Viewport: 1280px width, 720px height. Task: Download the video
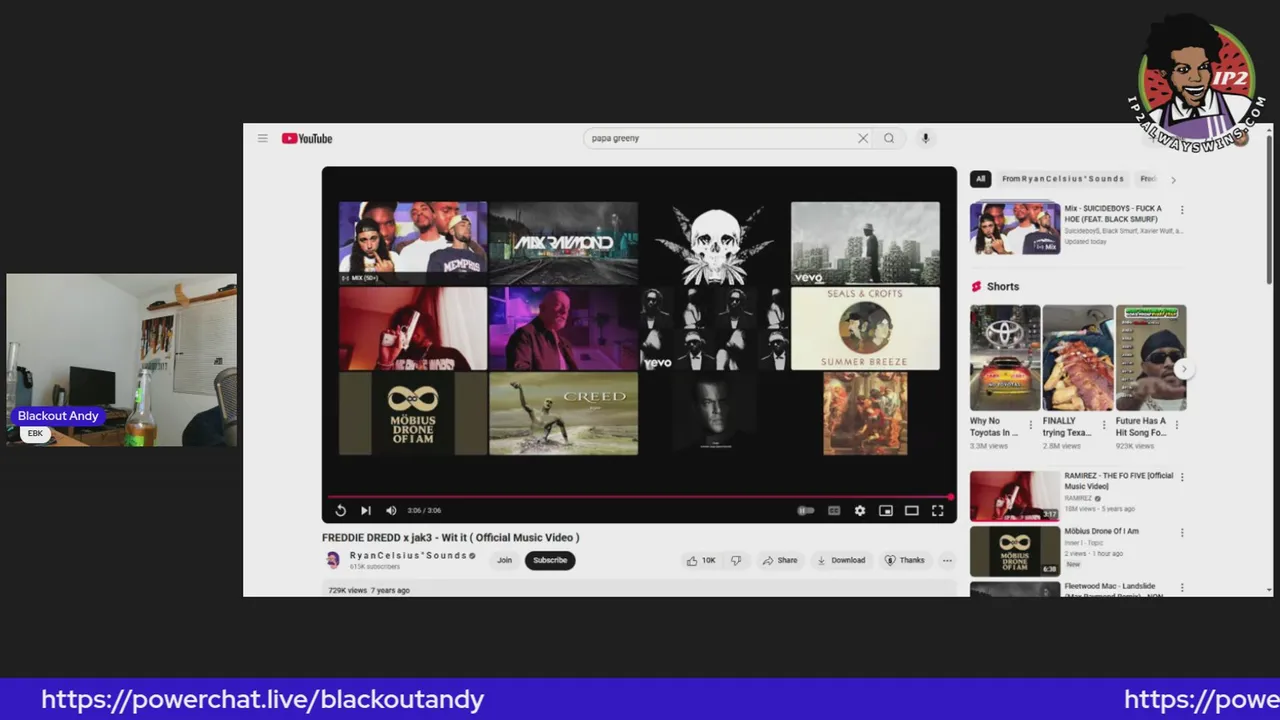tap(840, 560)
